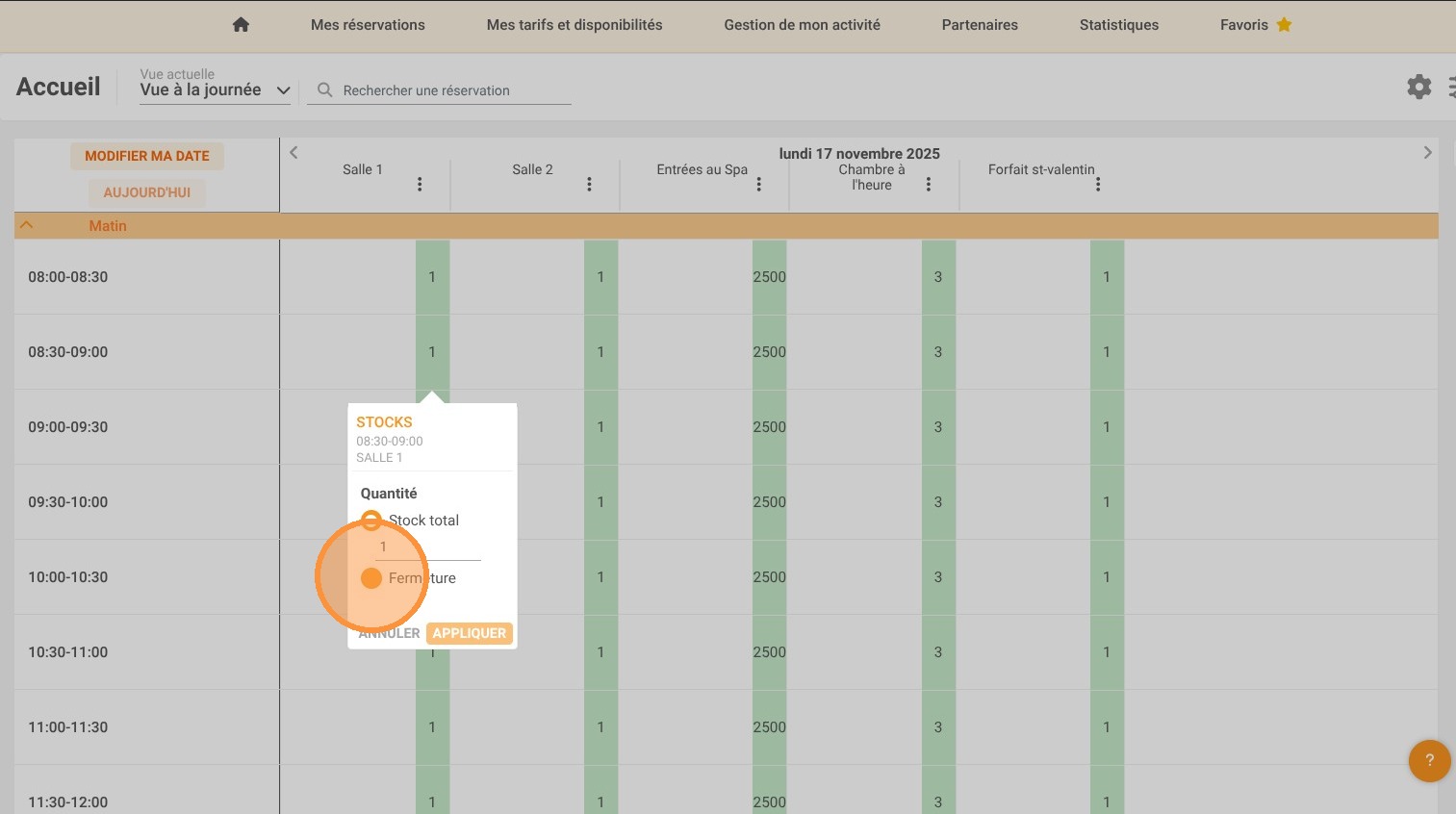Click the AUJOURD'HUI button
Viewport: 1456px width, 814px height.
pos(147,192)
